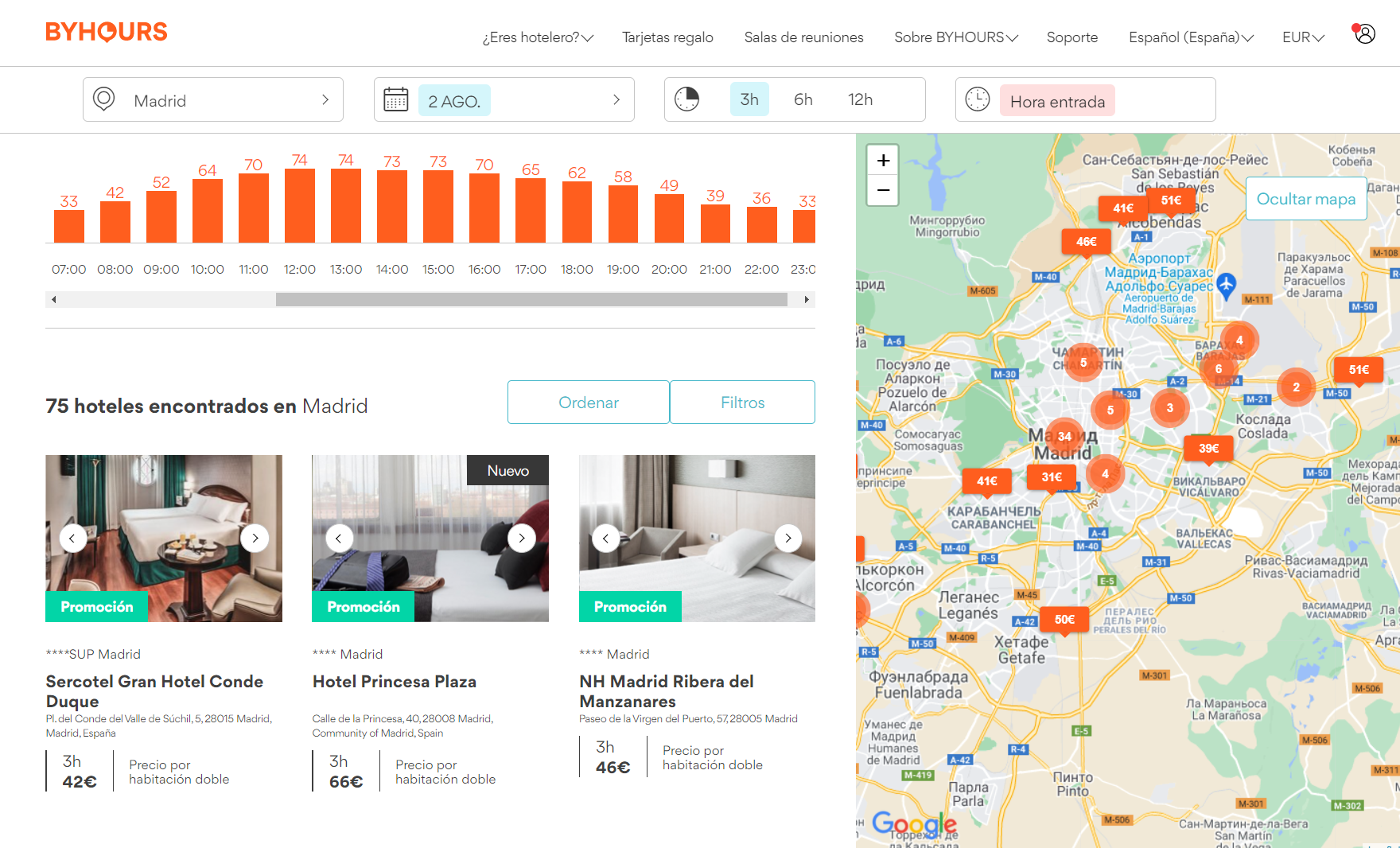This screenshot has width=1400, height=848.
Task: Show previous photo of NH Madrid Ribera
Action: [x=606, y=539]
